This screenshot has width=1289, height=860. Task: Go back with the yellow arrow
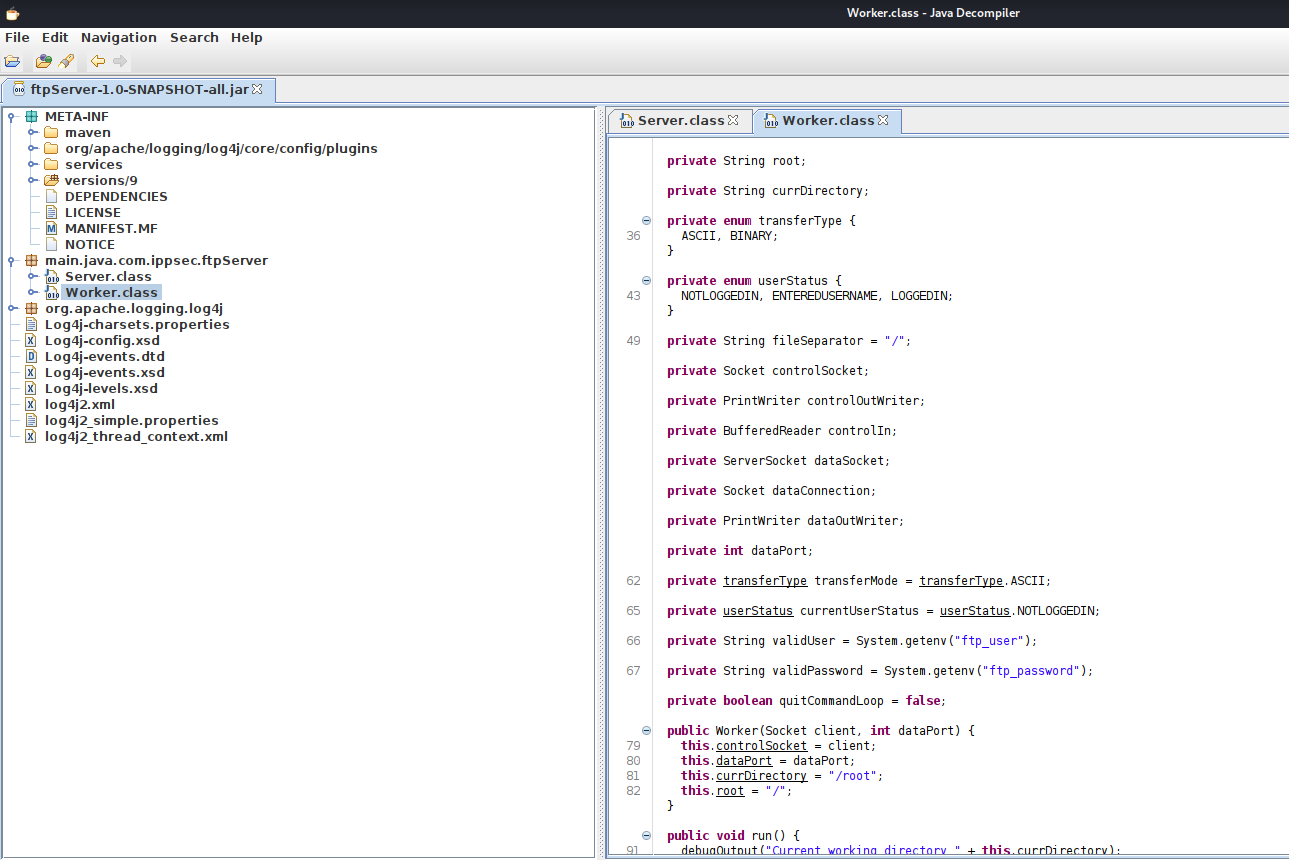98,61
